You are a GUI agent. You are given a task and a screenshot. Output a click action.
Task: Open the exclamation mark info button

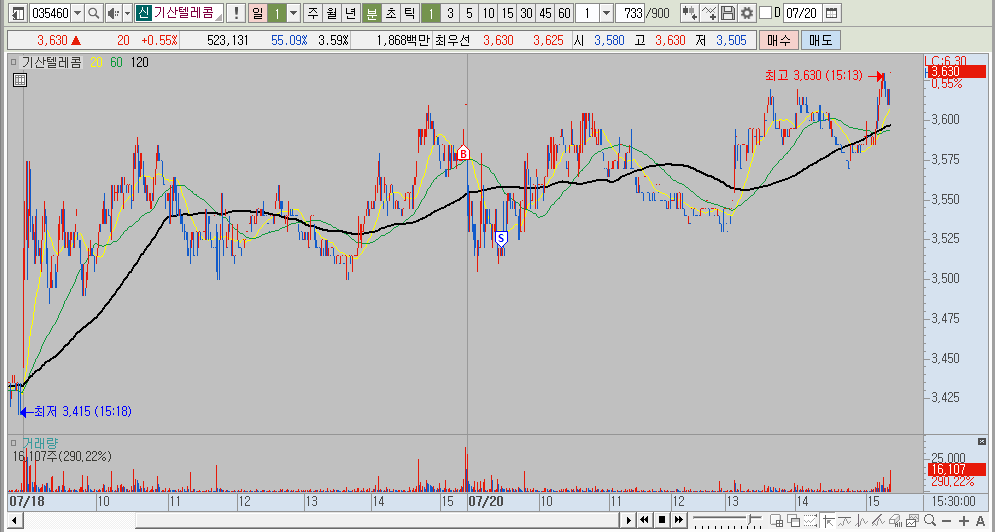click(x=236, y=13)
